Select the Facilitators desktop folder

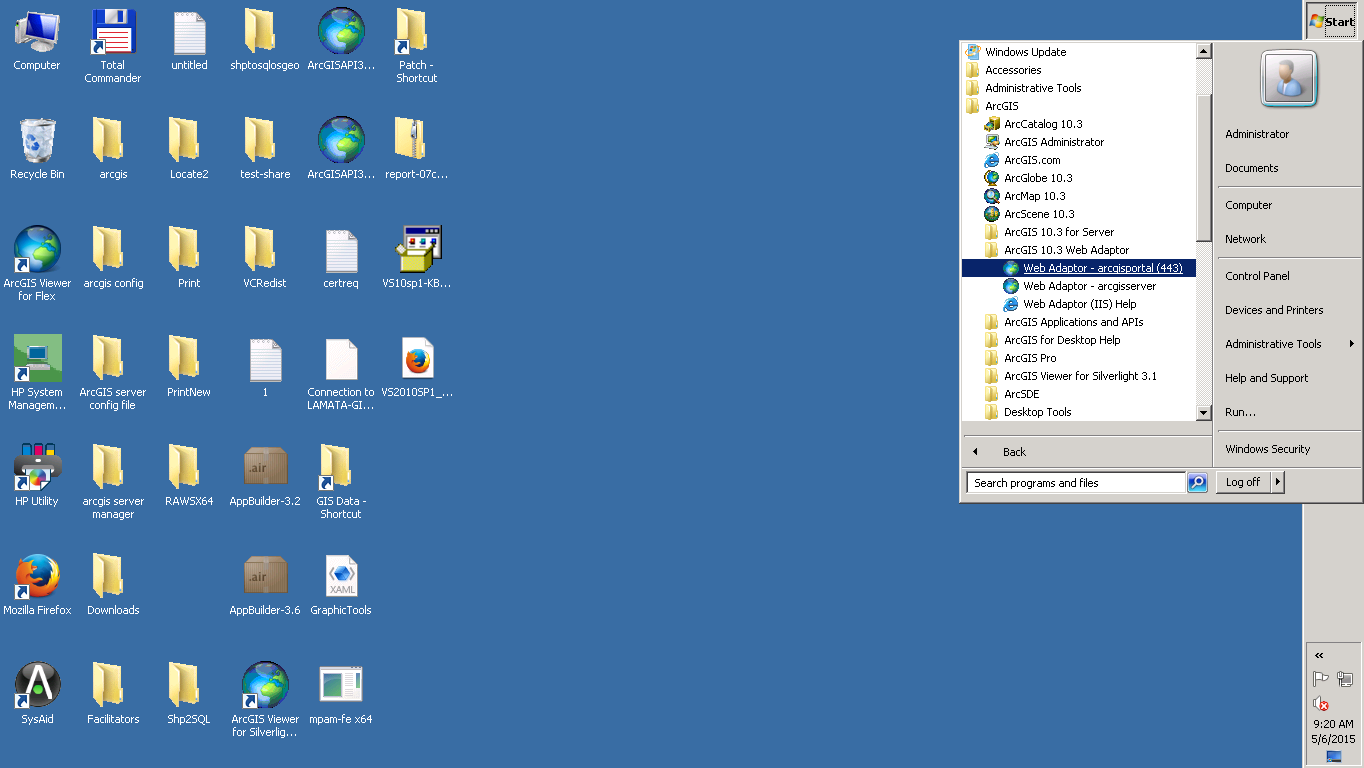[x=113, y=694]
